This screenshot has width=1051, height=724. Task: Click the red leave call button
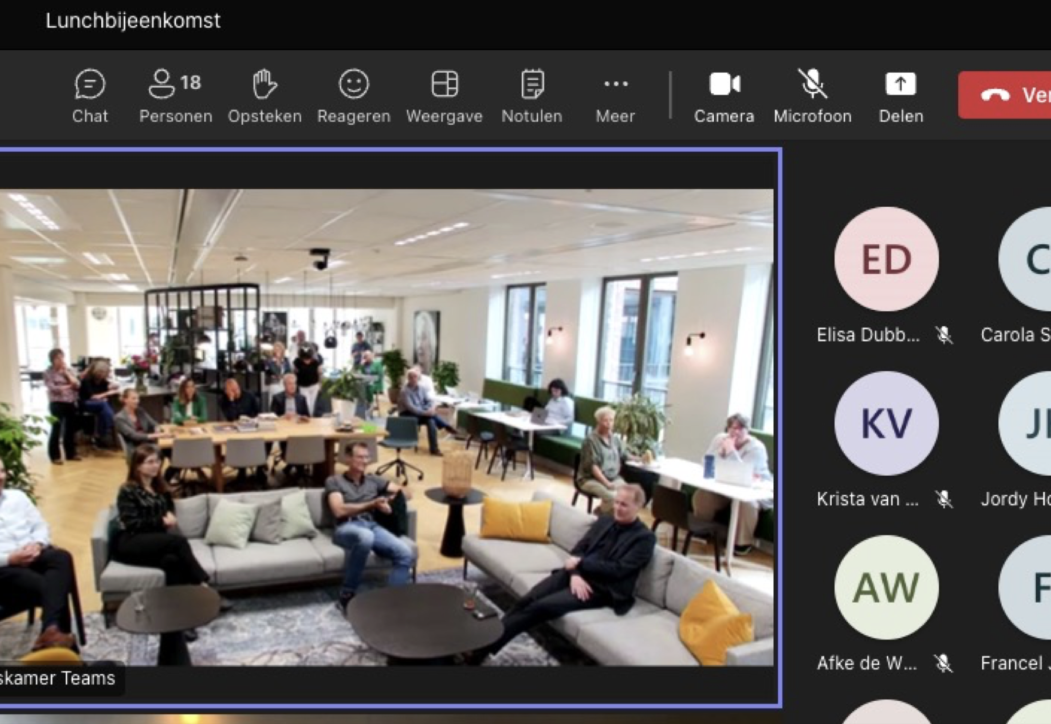1004,95
